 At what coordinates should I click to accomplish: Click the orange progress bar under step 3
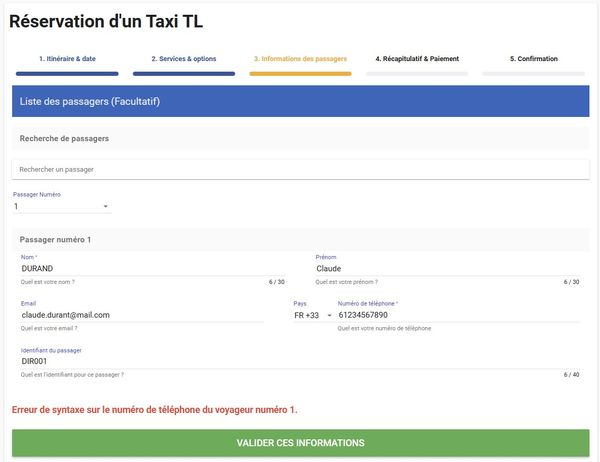300,73
